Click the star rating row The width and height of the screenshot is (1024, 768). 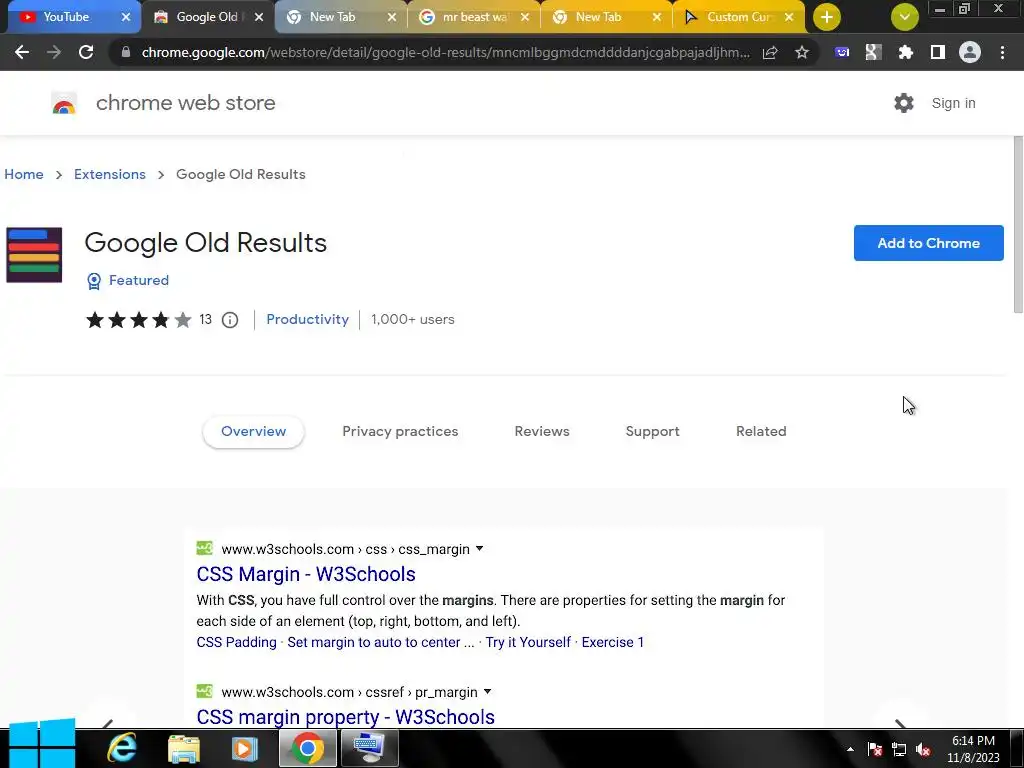138,320
